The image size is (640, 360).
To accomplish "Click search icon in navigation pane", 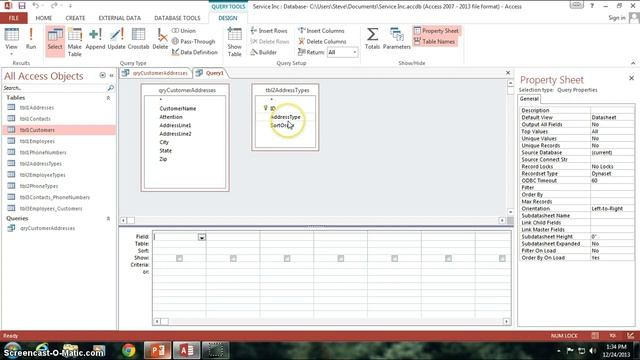I will (110, 88).
